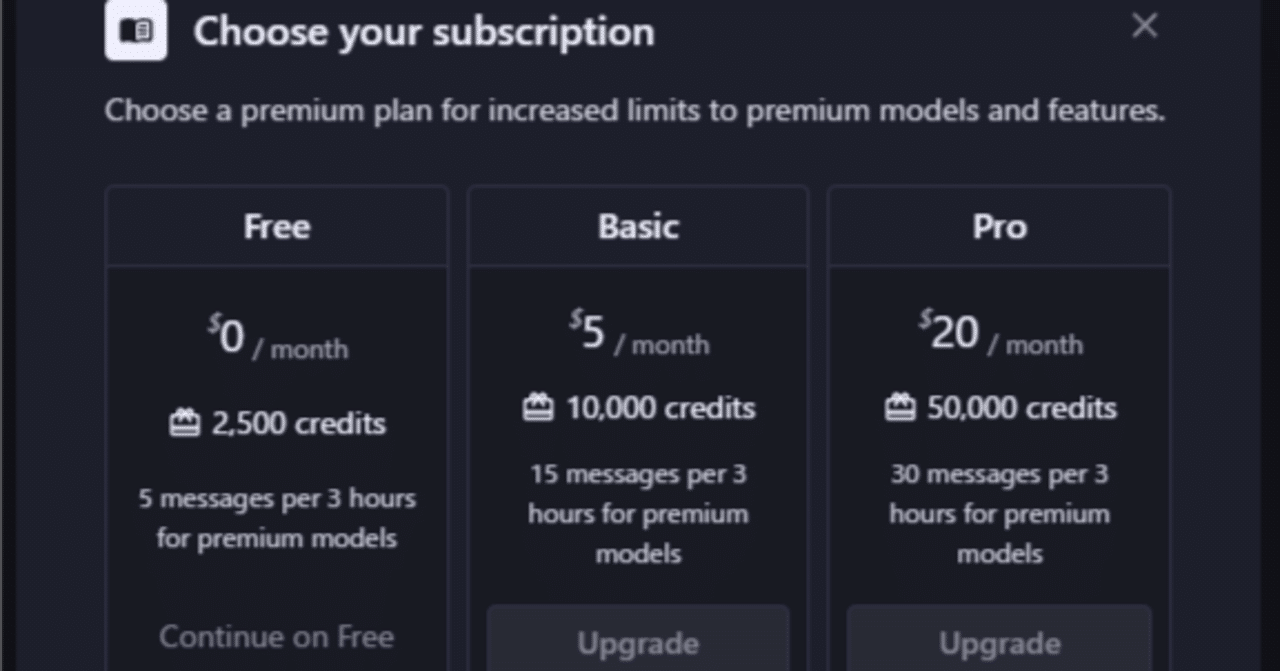Click the 2,500 credits label
1280x671 pixels.
[298, 424]
